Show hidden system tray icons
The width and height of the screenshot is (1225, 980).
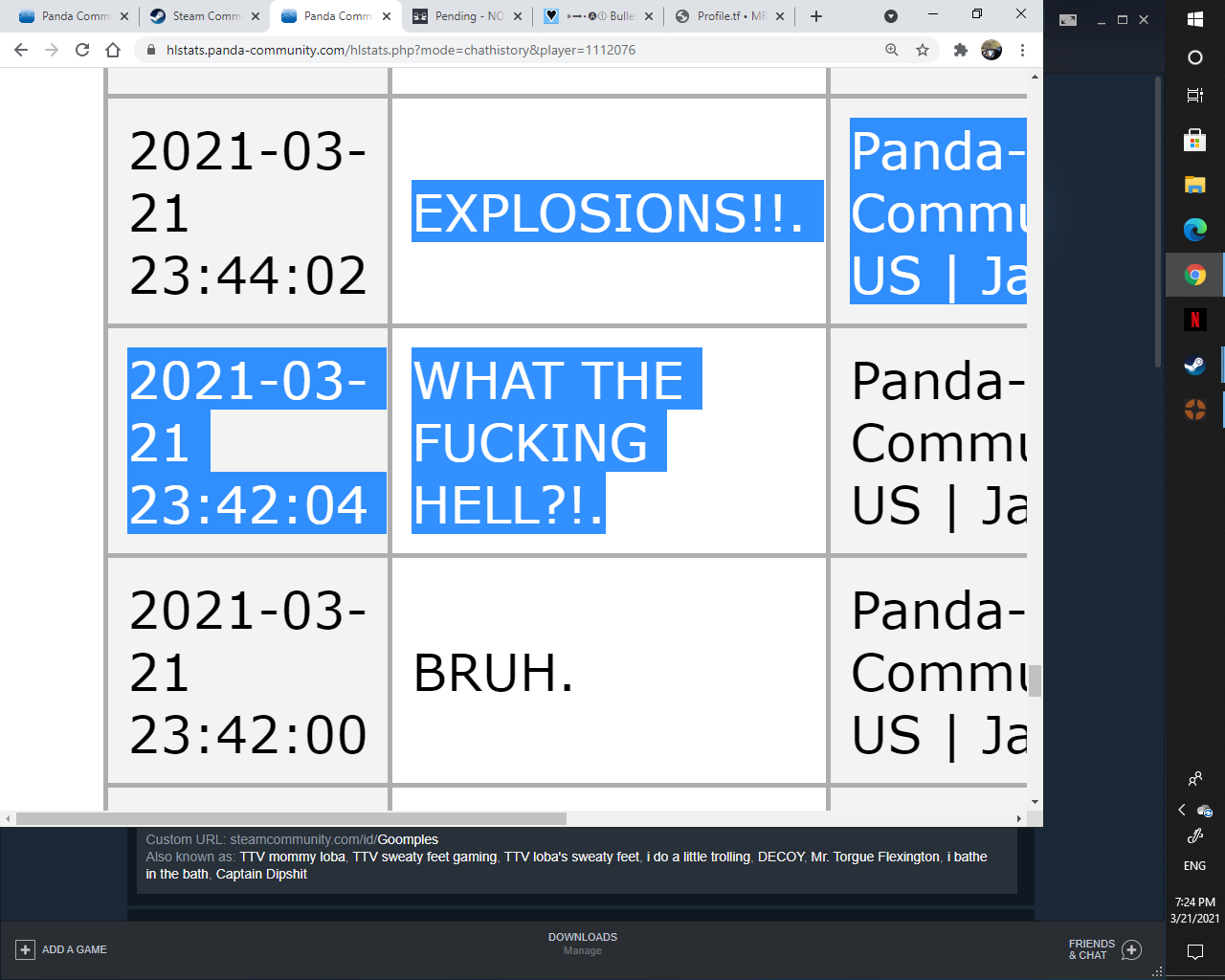pyautogui.click(x=1181, y=810)
